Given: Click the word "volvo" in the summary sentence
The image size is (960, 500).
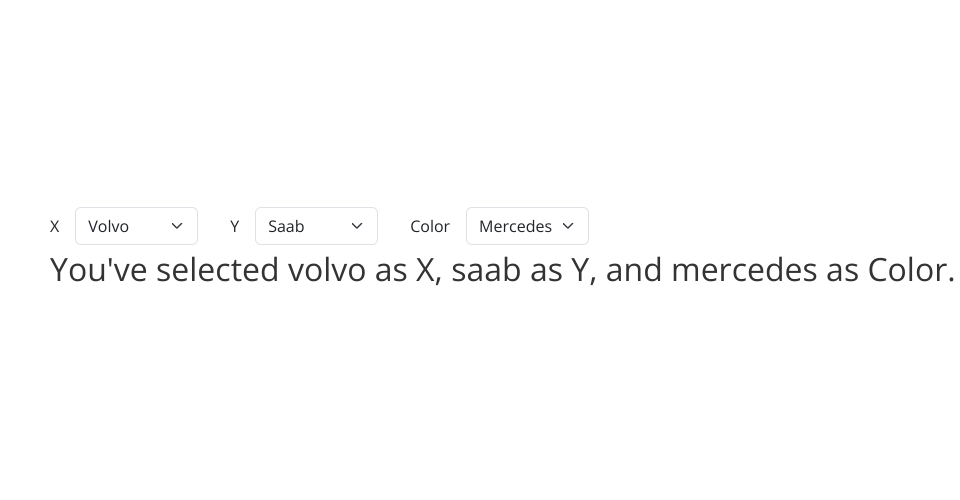Looking at the screenshot, I should (x=327, y=270).
